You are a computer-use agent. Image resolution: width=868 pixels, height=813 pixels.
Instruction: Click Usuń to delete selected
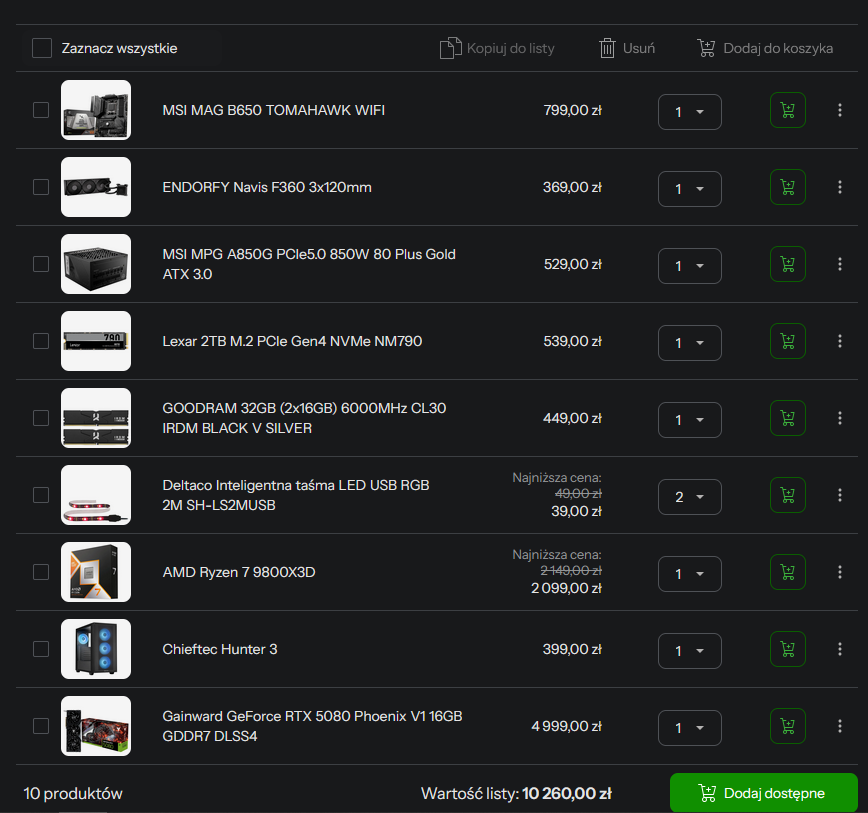click(627, 48)
